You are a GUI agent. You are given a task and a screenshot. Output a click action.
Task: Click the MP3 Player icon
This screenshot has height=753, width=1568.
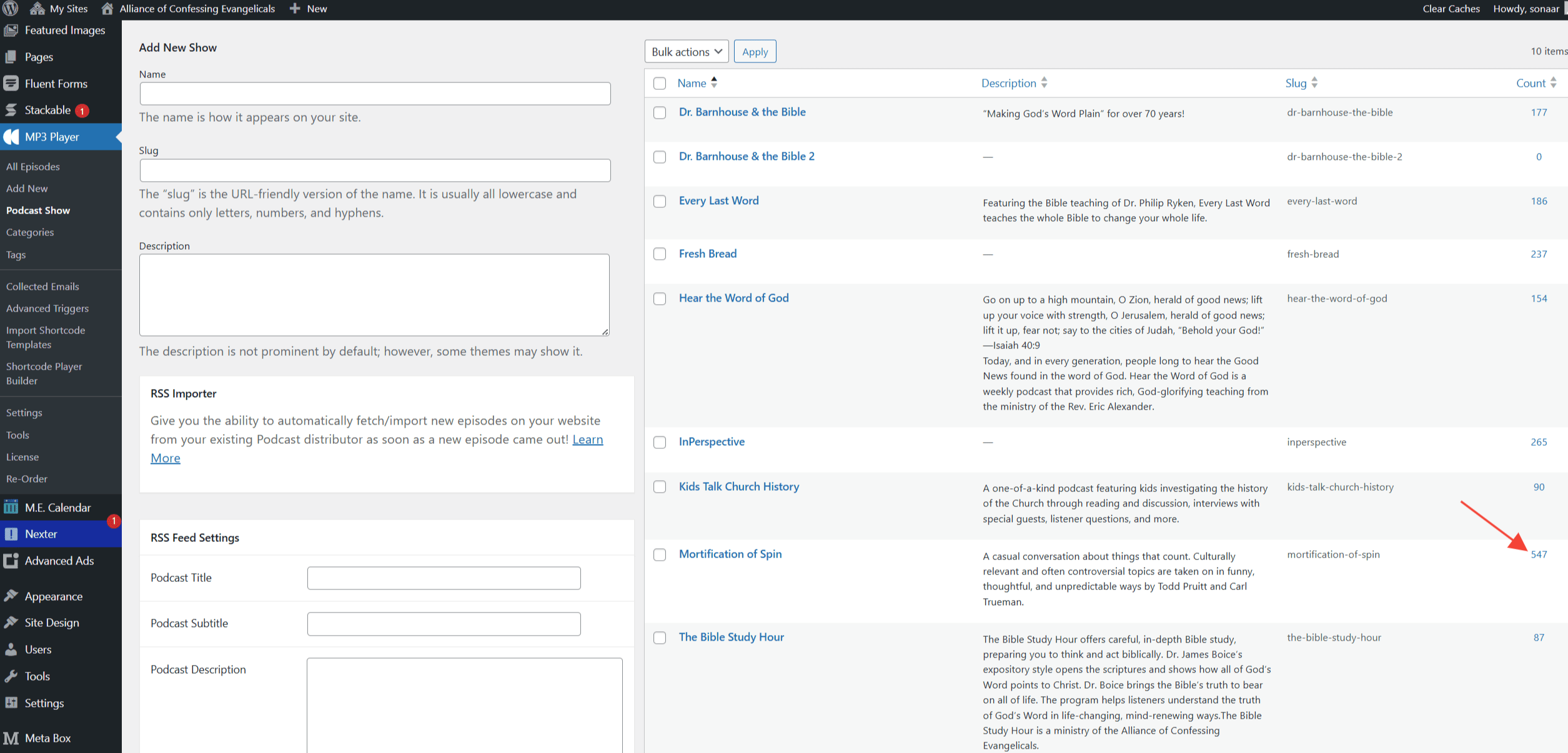[11, 137]
